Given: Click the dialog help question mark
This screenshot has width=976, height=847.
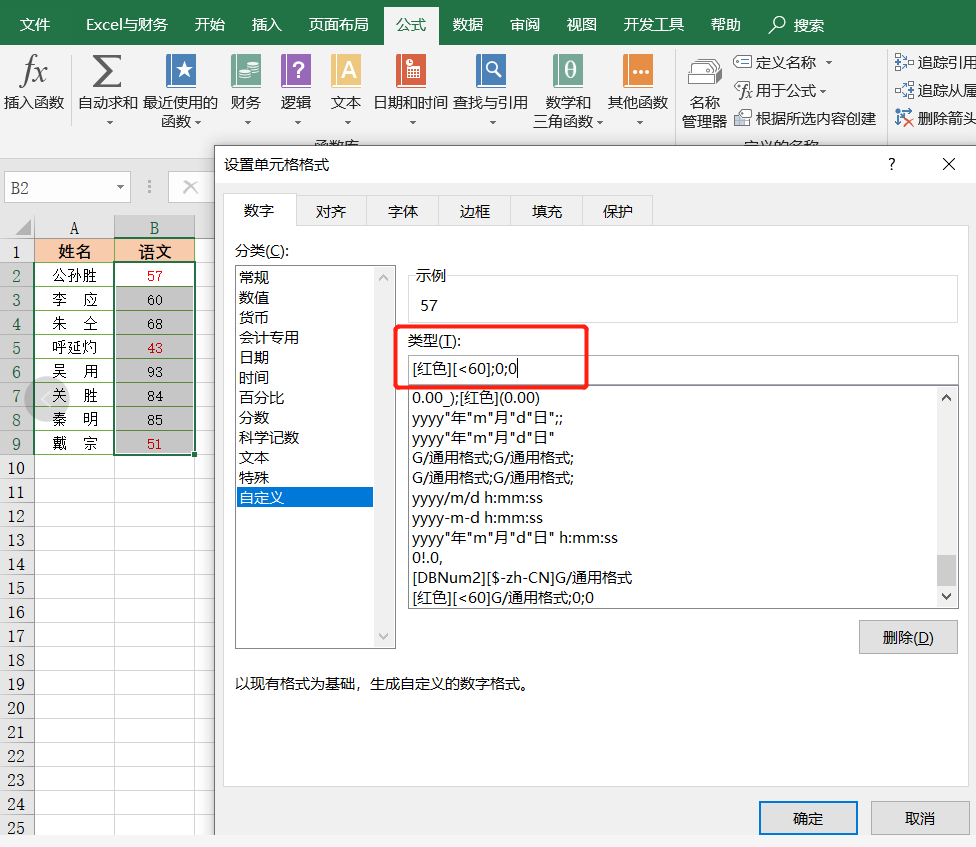Looking at the screenshot, I should click(x=891, y=164).
